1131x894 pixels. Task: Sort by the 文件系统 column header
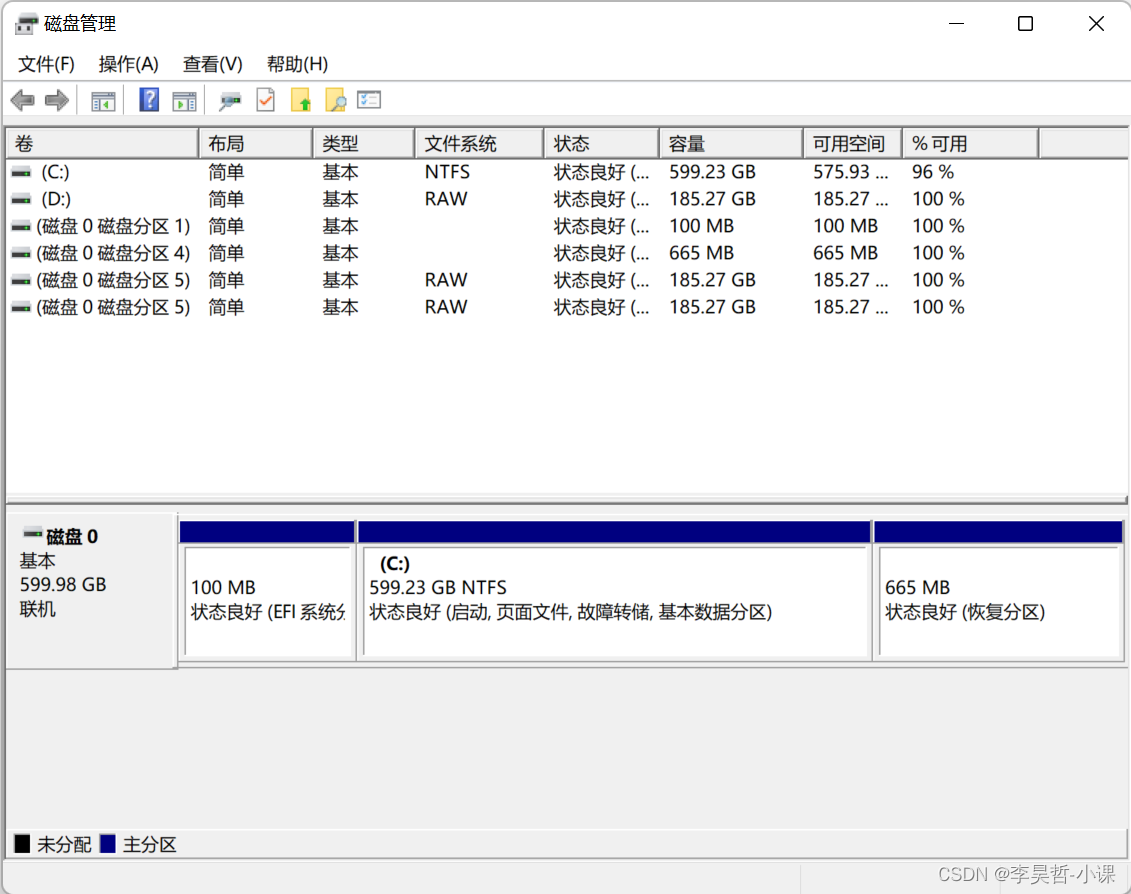click(480, 144)
